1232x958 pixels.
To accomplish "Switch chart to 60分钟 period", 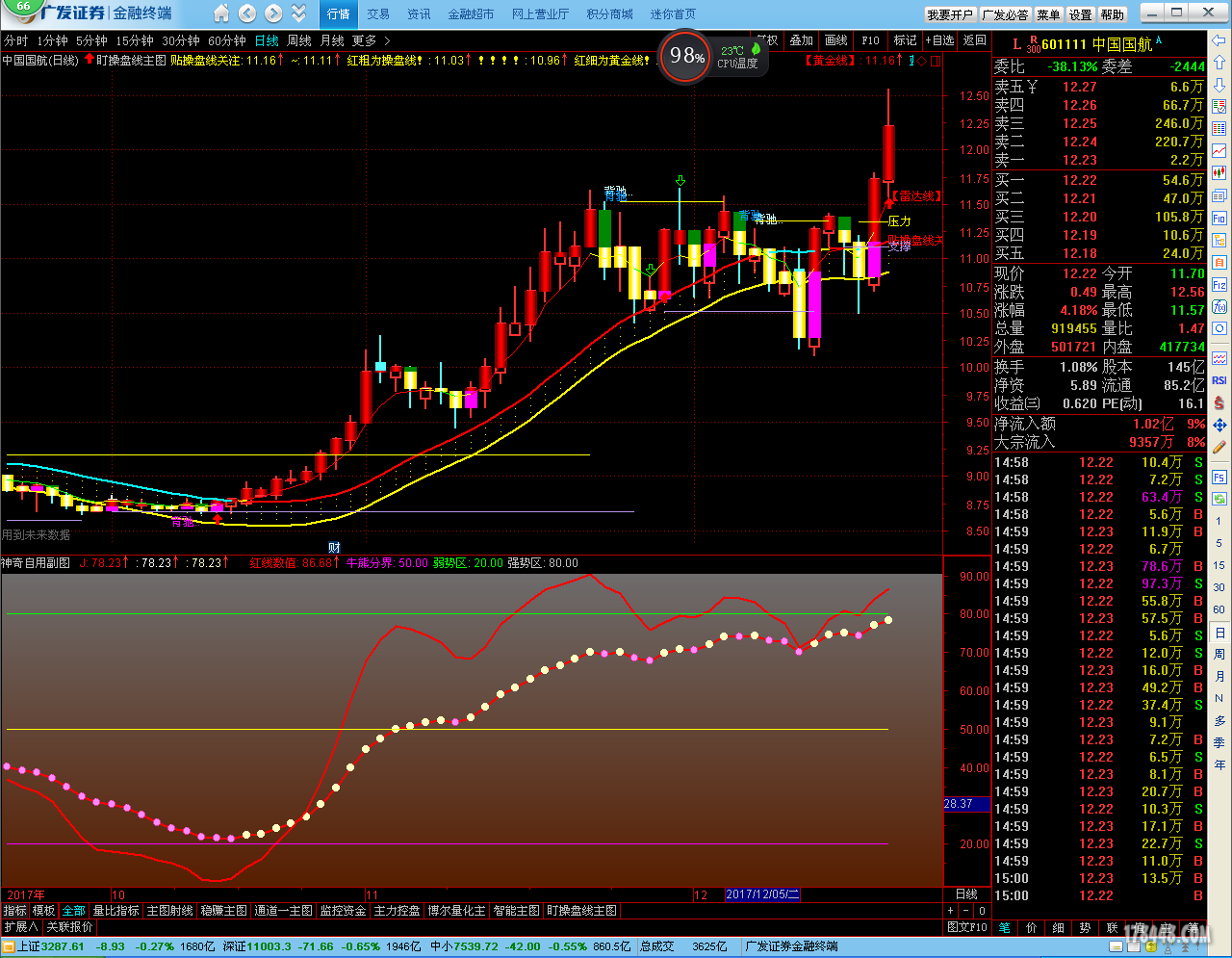I will [x=227, y=40].
